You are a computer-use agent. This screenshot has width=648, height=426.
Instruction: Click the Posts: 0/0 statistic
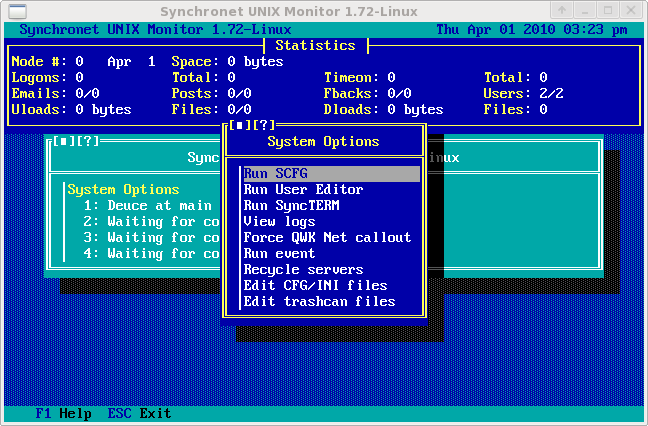(211, 93)
